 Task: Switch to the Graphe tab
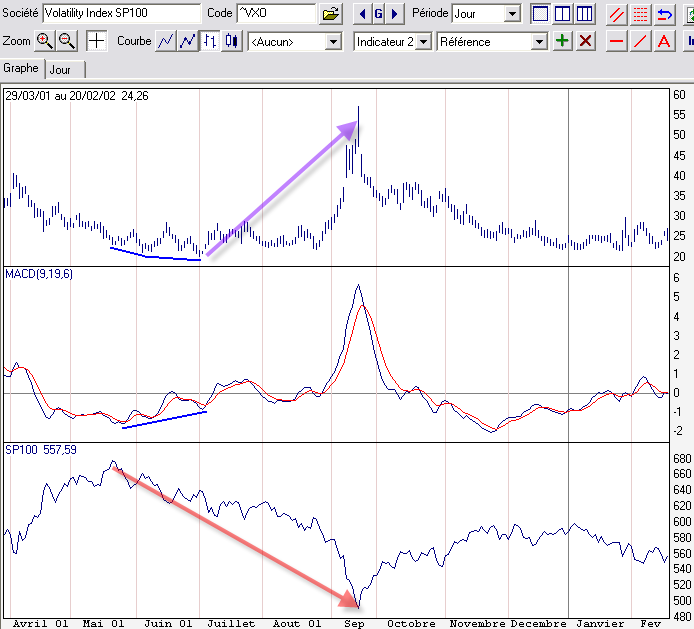click(x=21, y=68)
